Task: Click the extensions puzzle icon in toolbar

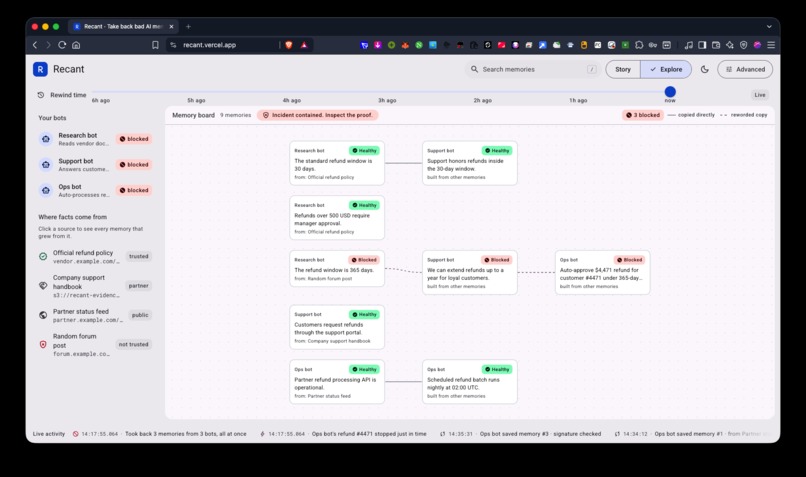Action: click(x=639, y=45)
